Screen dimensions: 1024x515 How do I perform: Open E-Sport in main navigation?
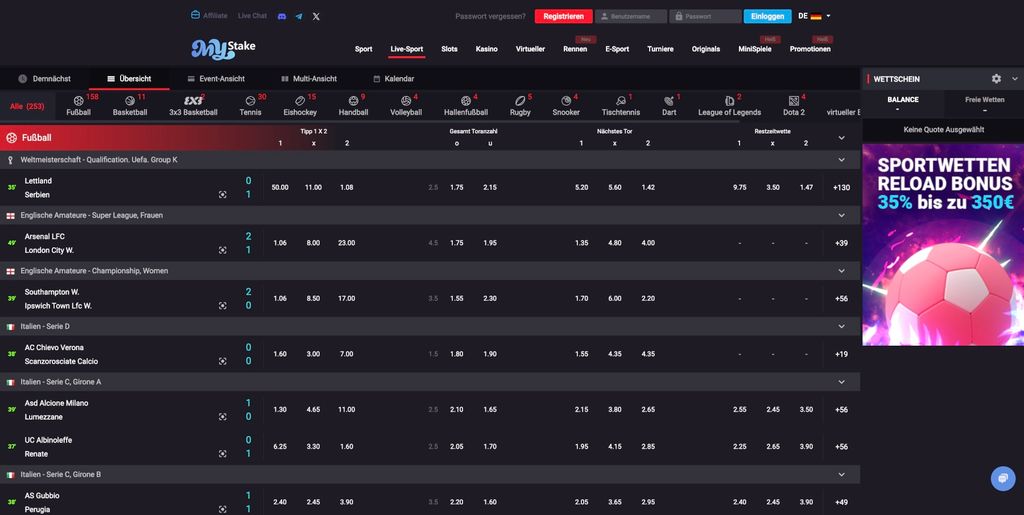coord(617,49)
